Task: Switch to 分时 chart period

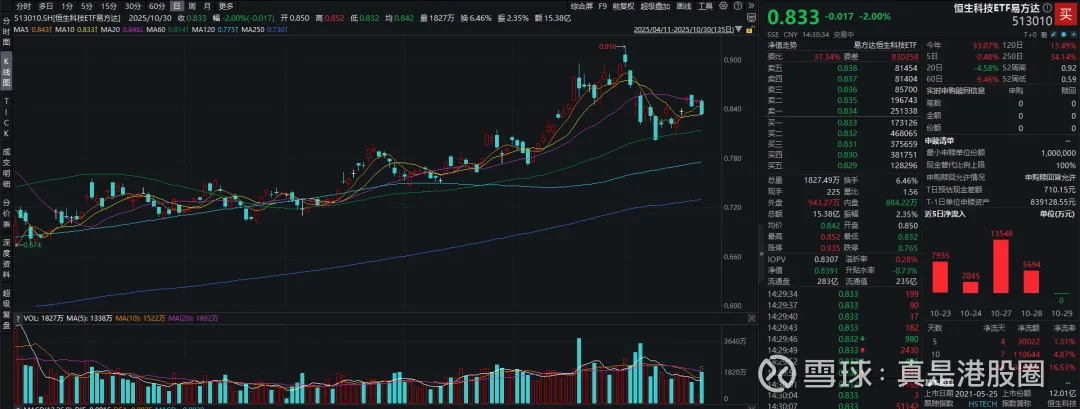Action: click(25, 6)
